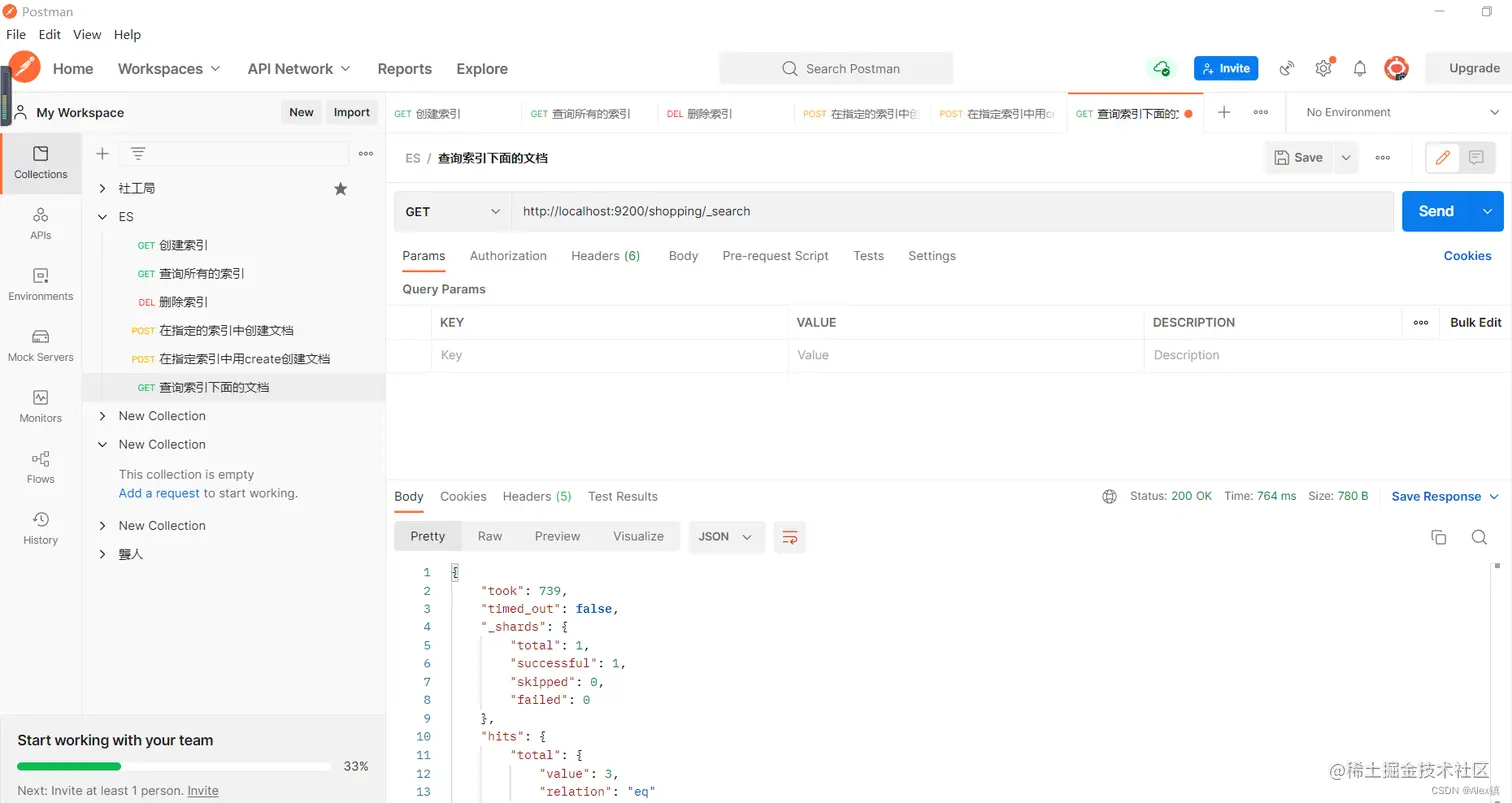The width and height of the screenshot is (1512, 803).
Task: Open the History sidebar section
Action: [41, 528]
